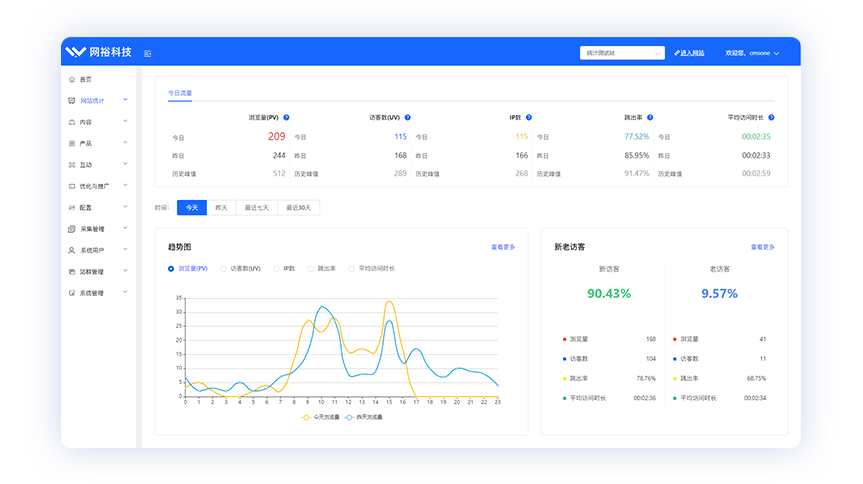863x484 pixels.
Task: Select the 最近30天 time filter button
Action: 299,208
